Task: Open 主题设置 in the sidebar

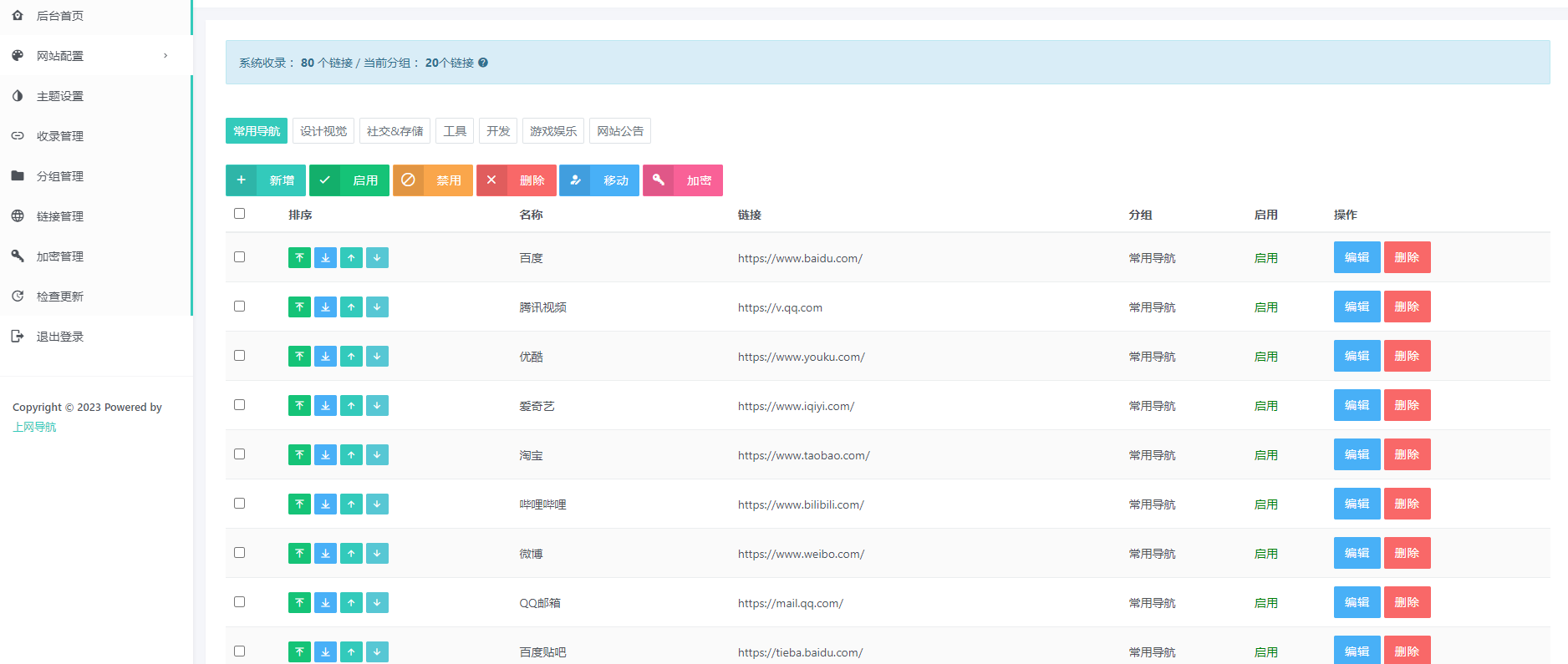Action: pos(96,96)
